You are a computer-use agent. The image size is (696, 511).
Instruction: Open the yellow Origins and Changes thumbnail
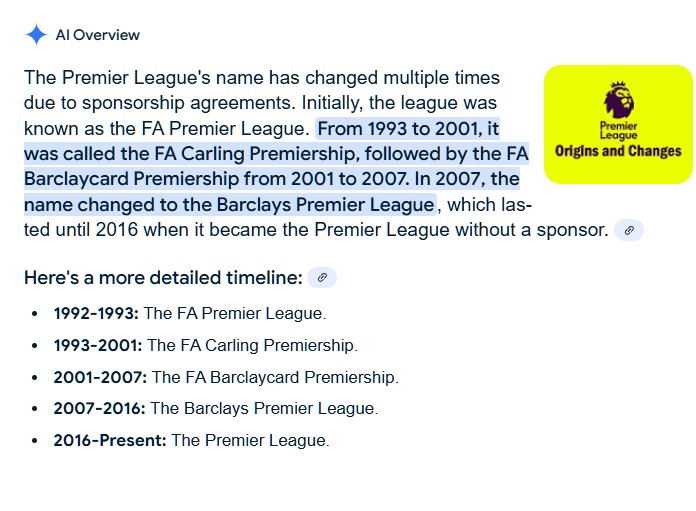(x=618, y=124)
